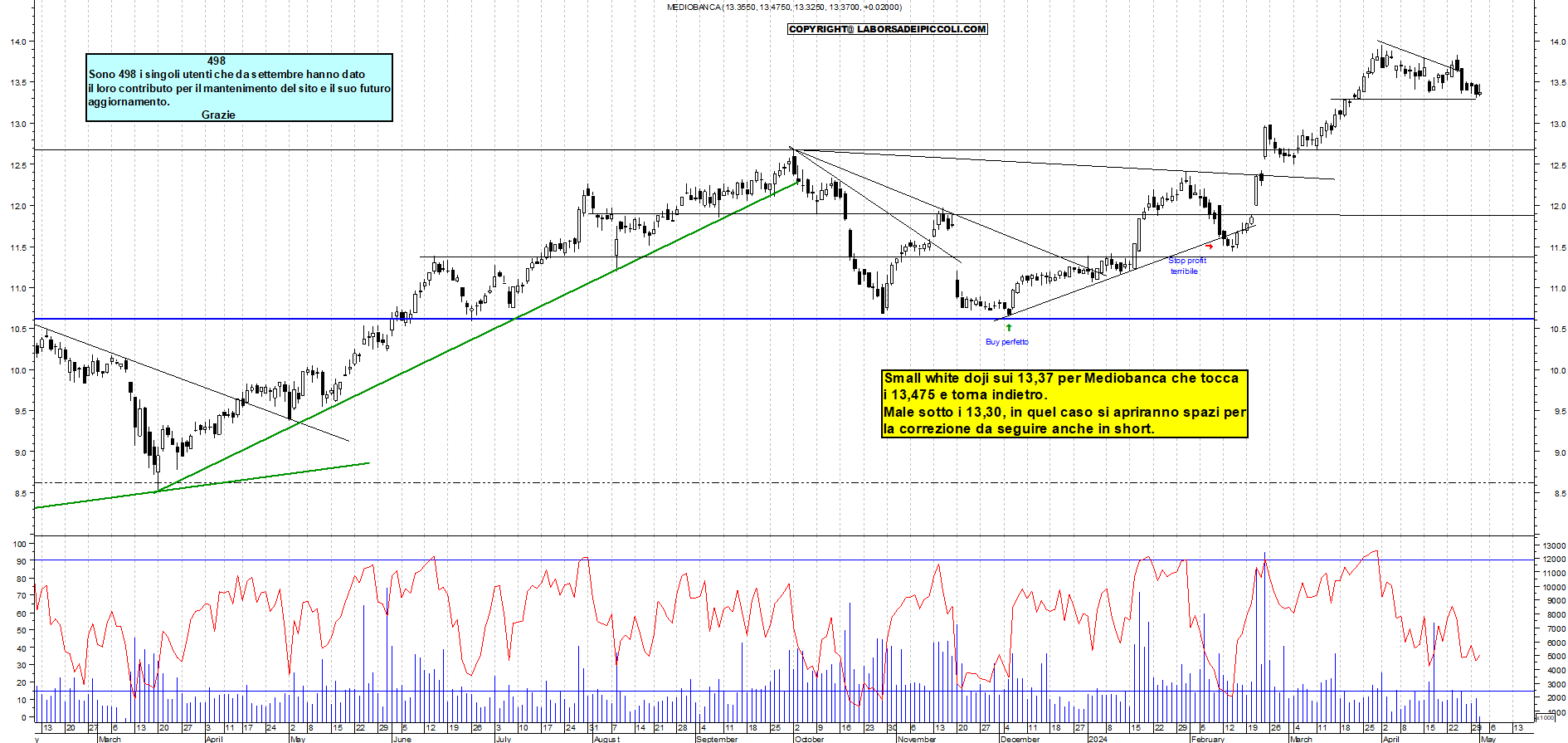The image size is (1568, 743).
Task: Click the yellow Small white doji commentary box
Action: (x=1064, y=403)
